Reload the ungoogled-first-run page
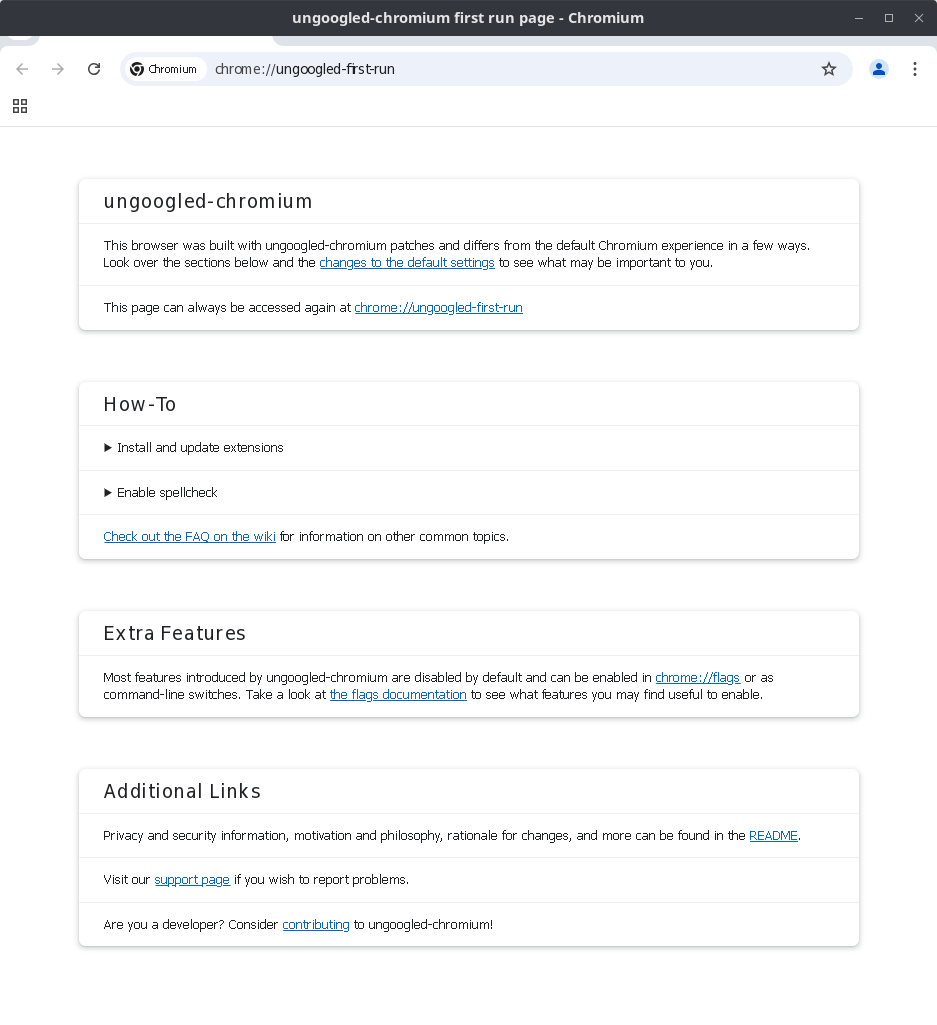This screenshot has height=1025, width=937. click(93, 69)
